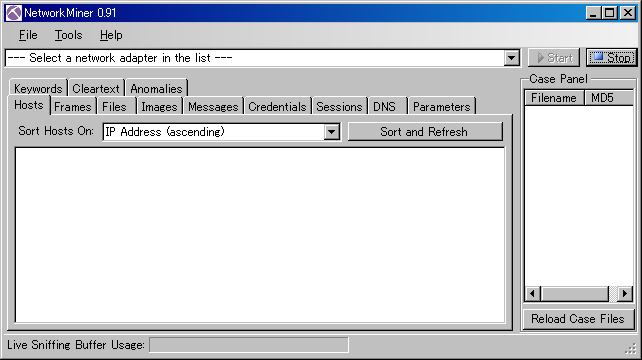The width and height of the screenshot is (642, 360).
Task: Click the Live Sniffing Buffer Usage progress bar
Action: (249, 345)
